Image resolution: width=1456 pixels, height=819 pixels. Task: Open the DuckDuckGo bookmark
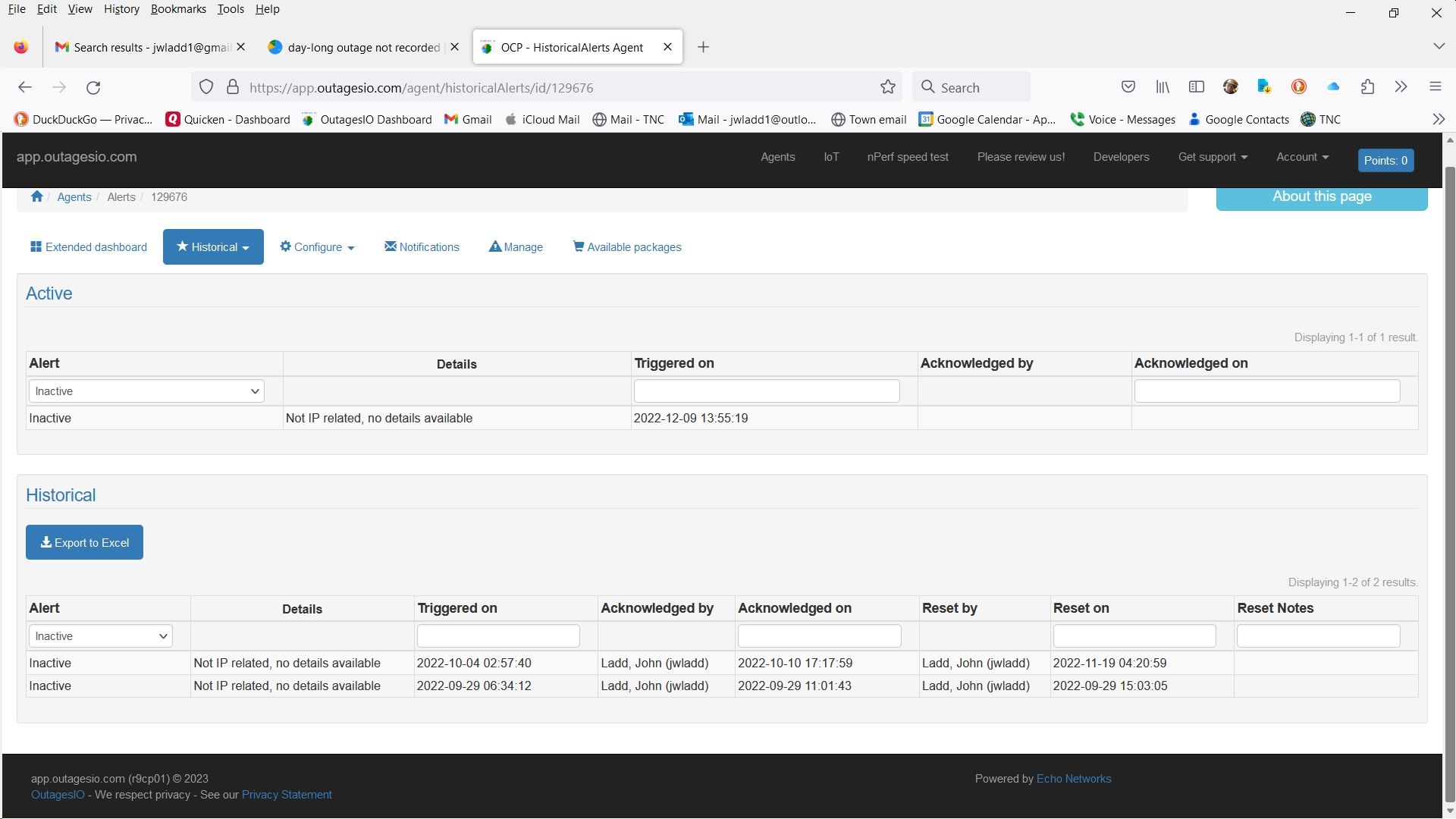83,119
